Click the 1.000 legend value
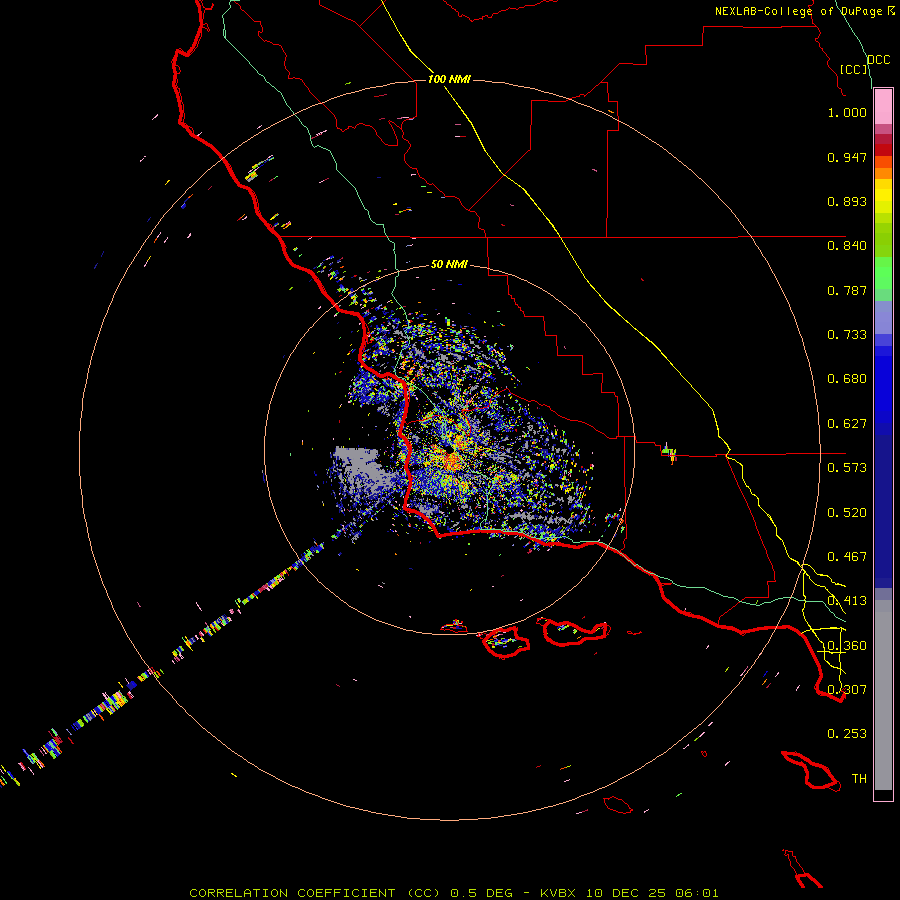The width and height of the screenshot is (900, 900). (x=847, y=112)
